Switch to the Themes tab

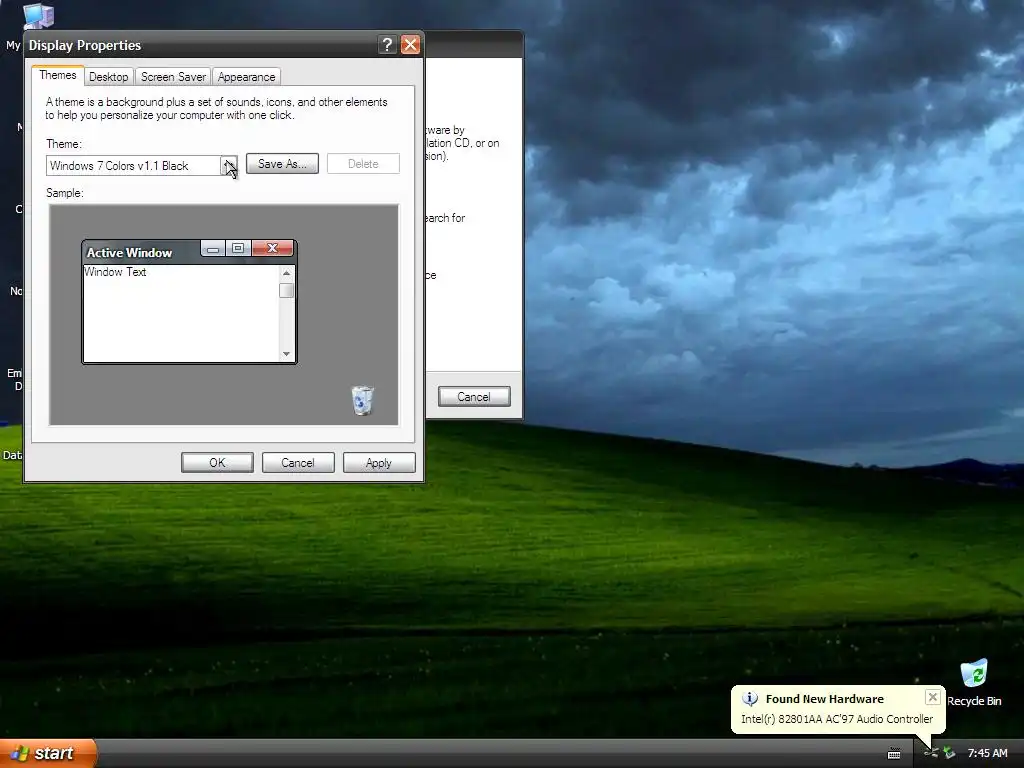[57, 75]
